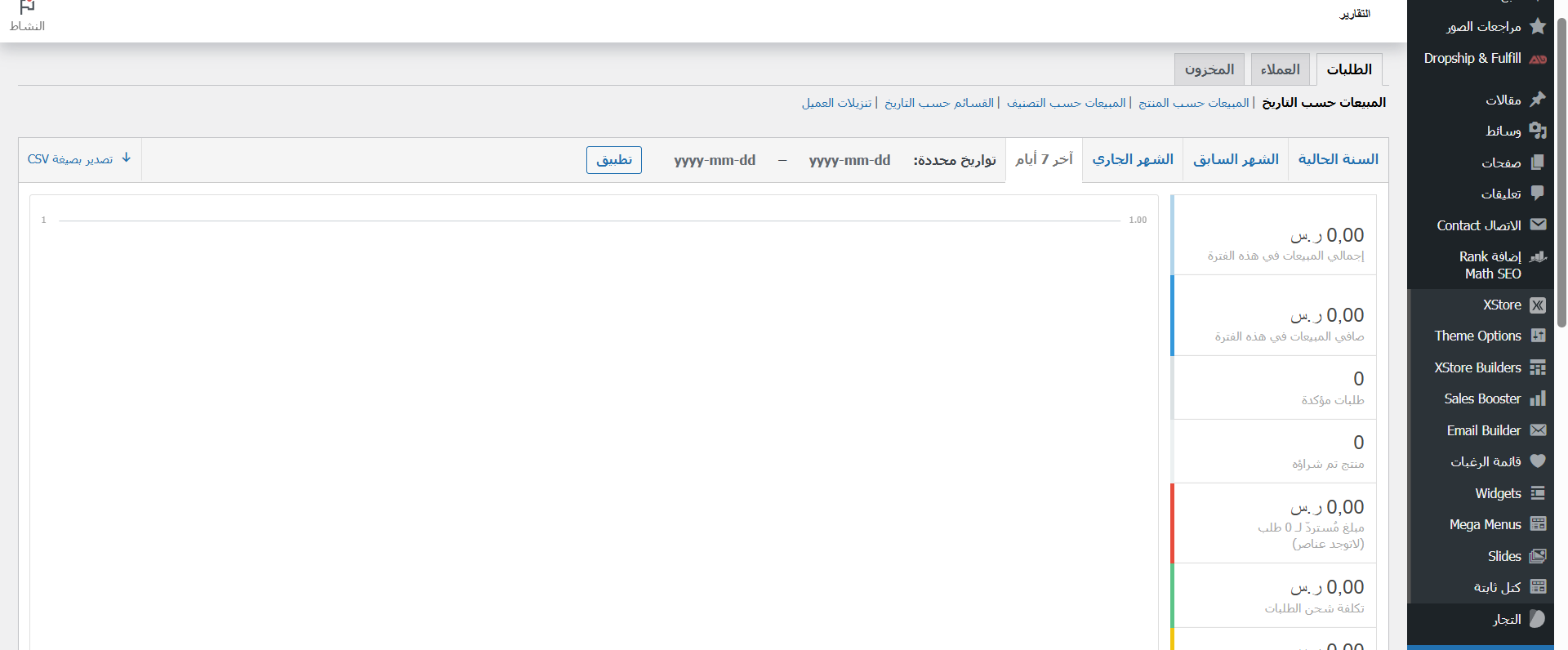The width and height of the screenshot is (1568, 650).
Task: Open the الطلبات reports tab
Action: click(1349, 70)
